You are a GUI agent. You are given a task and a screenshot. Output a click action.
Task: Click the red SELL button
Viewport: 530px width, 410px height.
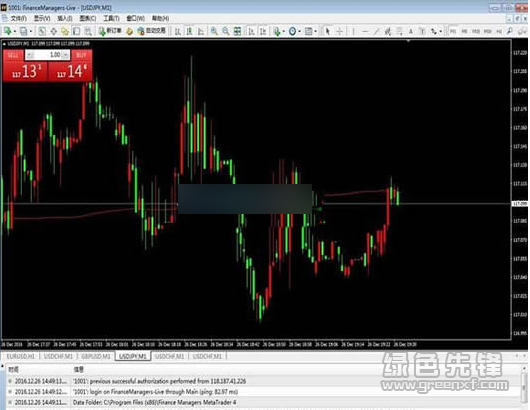[x=13, y=55]
